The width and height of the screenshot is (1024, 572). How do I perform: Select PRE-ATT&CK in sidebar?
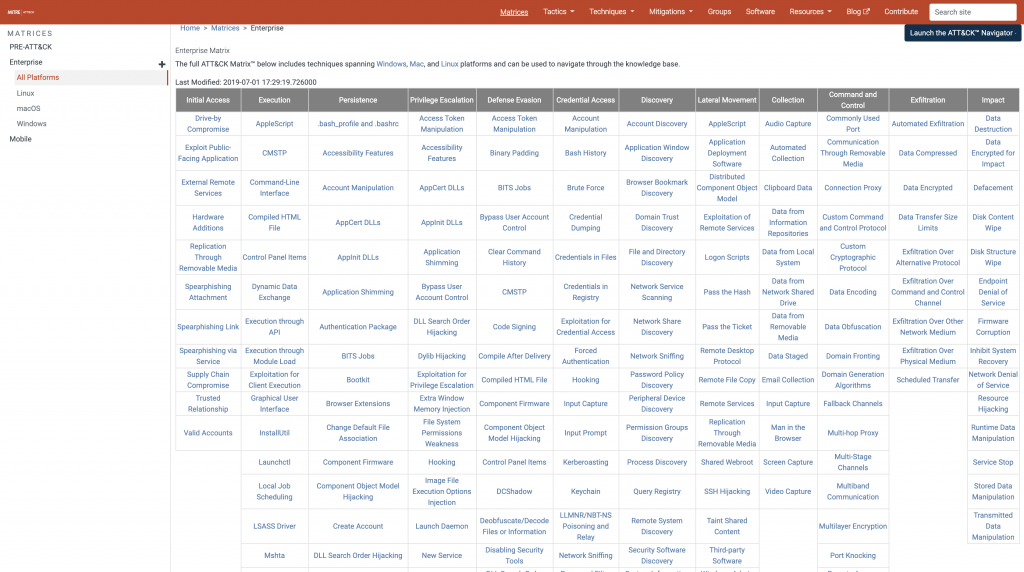click(31, 47)
